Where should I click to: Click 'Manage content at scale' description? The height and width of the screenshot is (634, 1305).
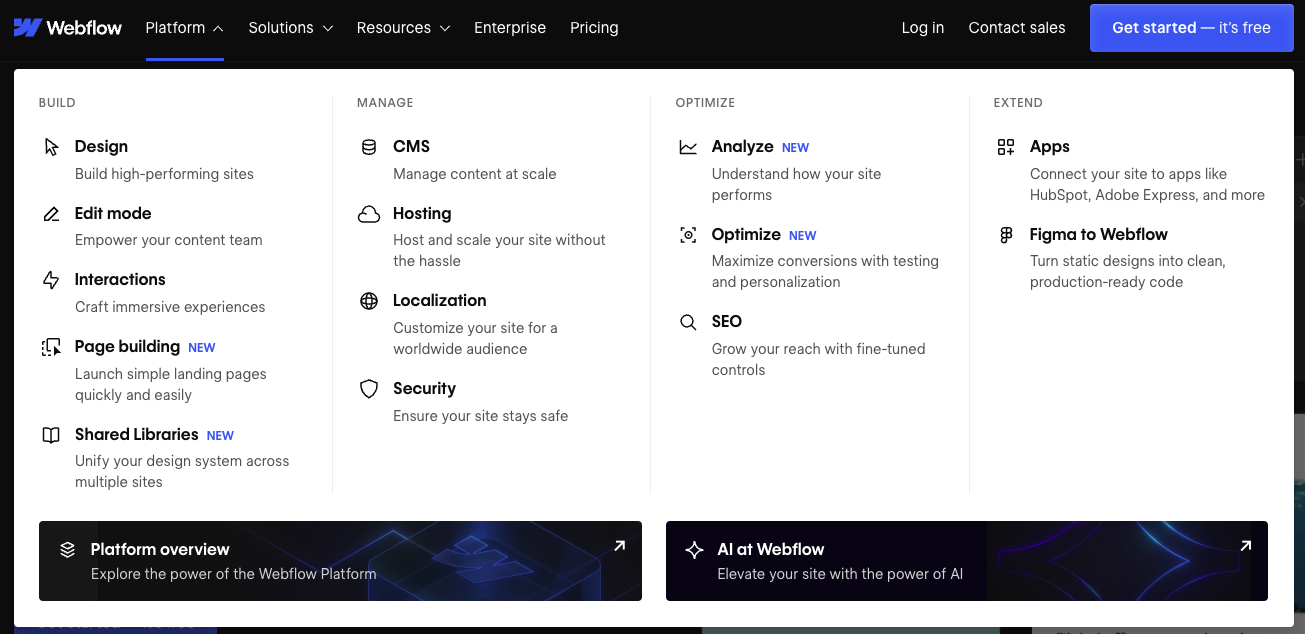474,174
